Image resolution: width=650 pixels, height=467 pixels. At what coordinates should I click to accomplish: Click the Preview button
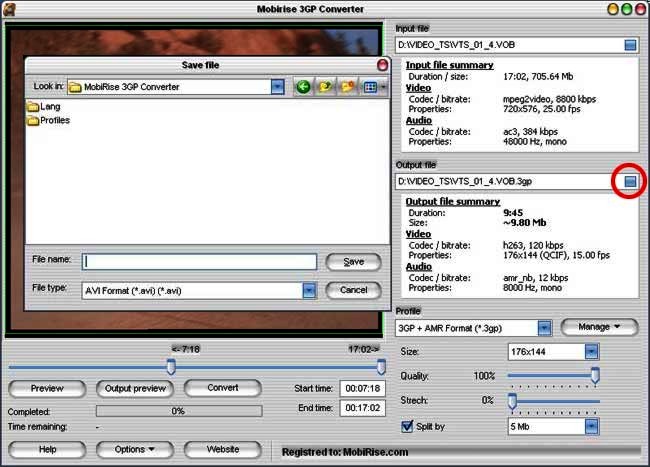[47, 389]
